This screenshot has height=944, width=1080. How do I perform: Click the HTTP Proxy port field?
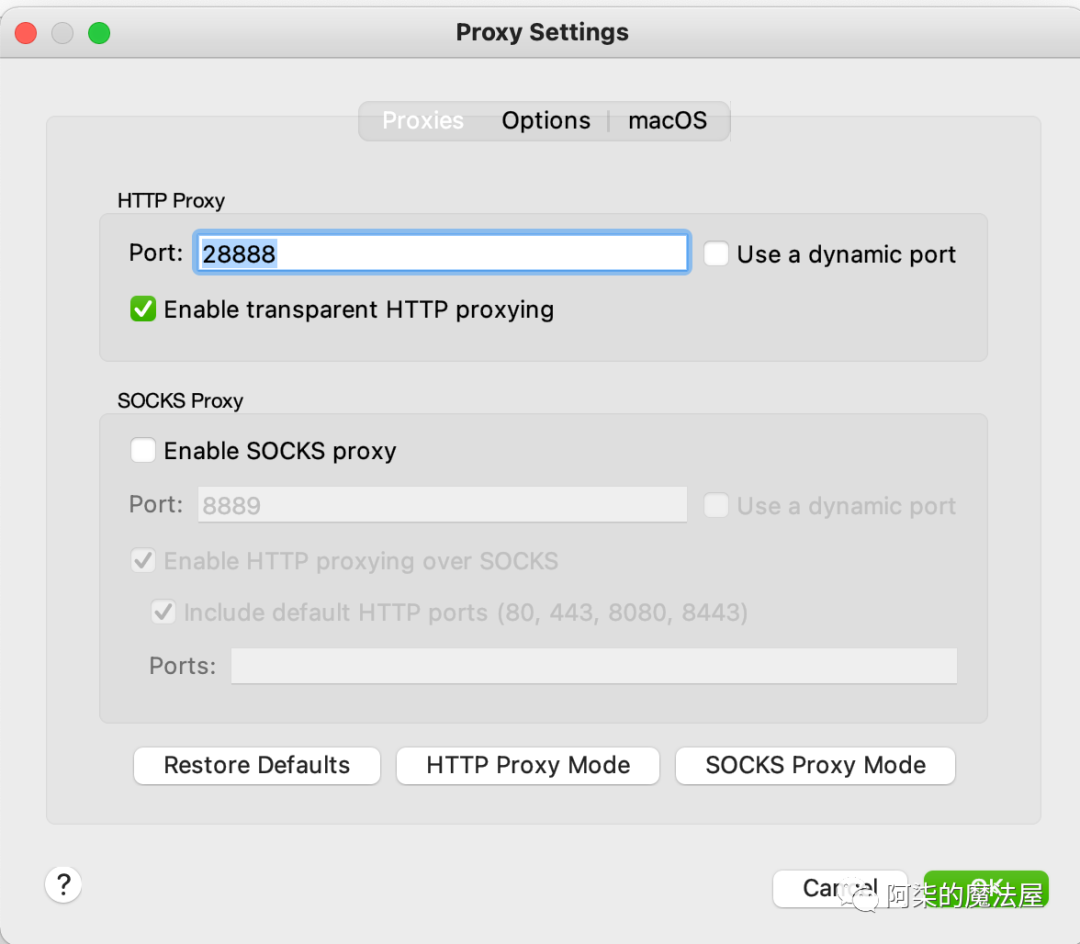[443, 254]
